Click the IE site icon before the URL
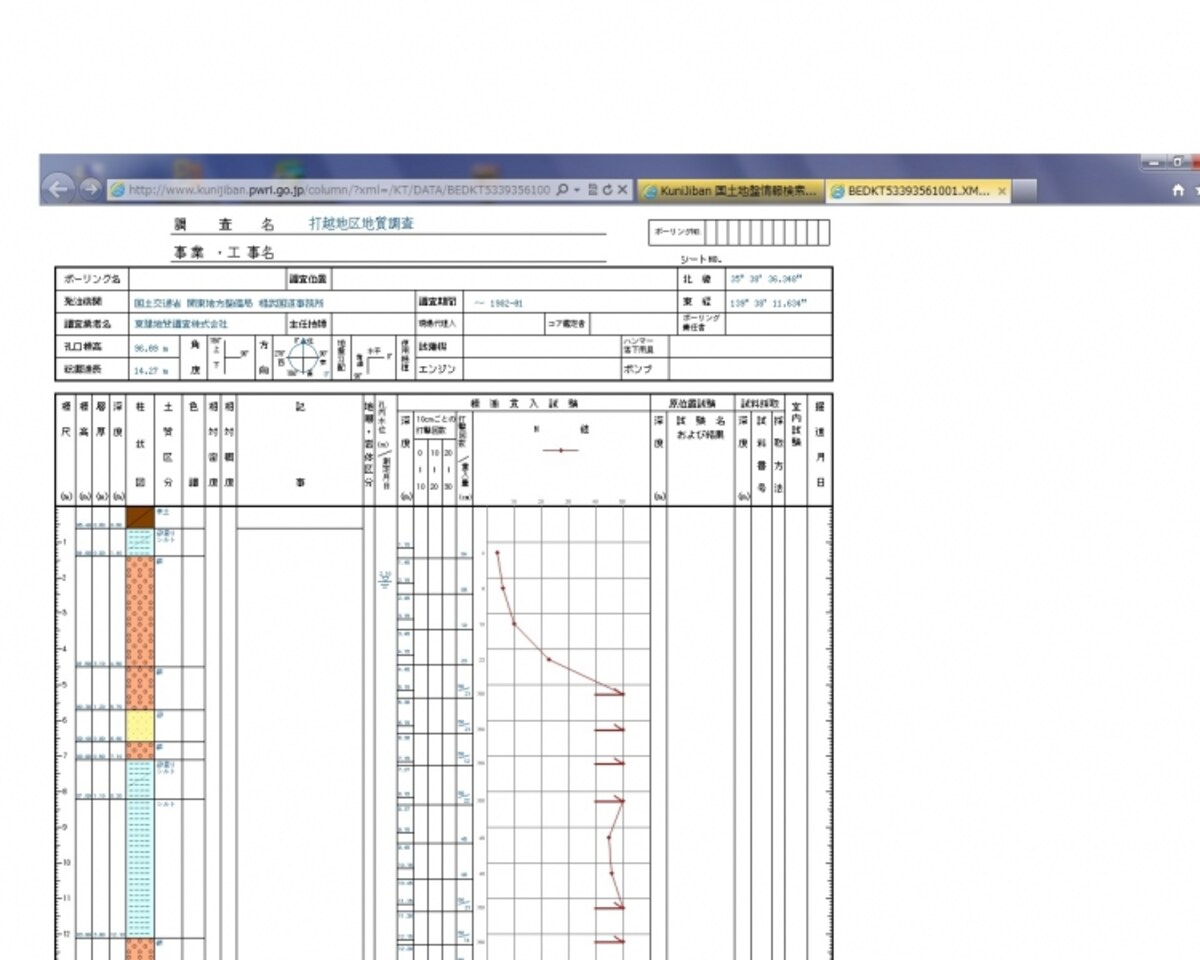The width and height of the screenshot is (1200, 960). point(117,189)
